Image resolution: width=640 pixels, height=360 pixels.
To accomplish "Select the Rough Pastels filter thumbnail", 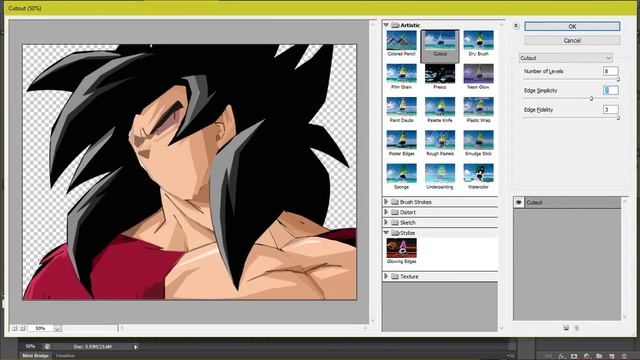I will 440,140.
